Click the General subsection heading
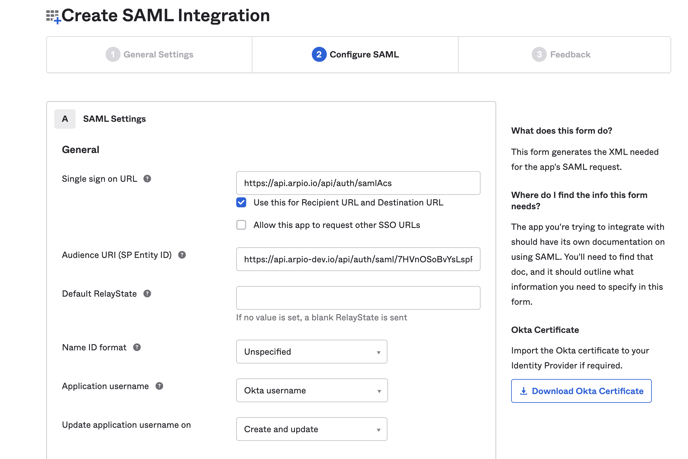688x459 pixels. (81, 150)
